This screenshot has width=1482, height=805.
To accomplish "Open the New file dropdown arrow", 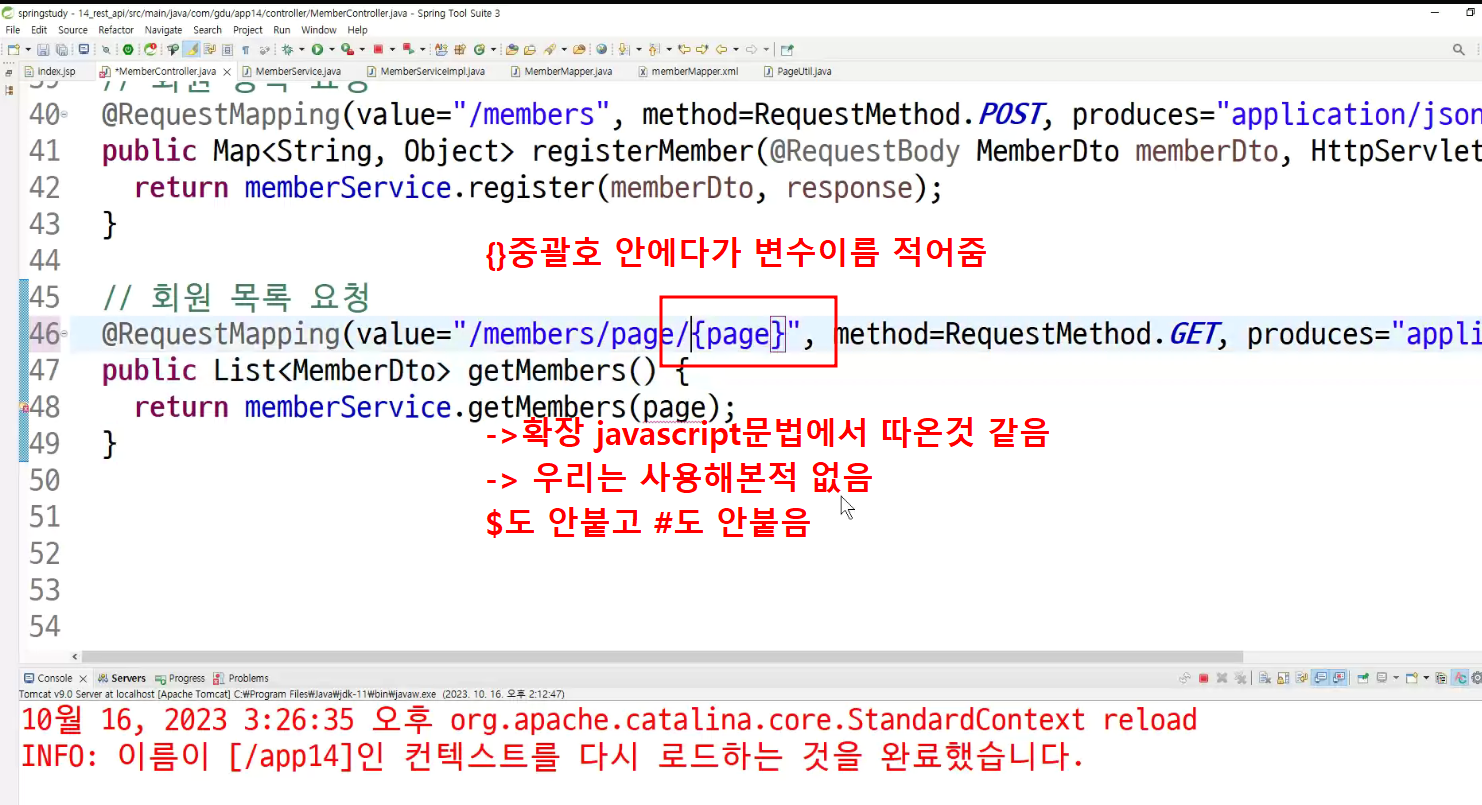I will click(28, 49).
